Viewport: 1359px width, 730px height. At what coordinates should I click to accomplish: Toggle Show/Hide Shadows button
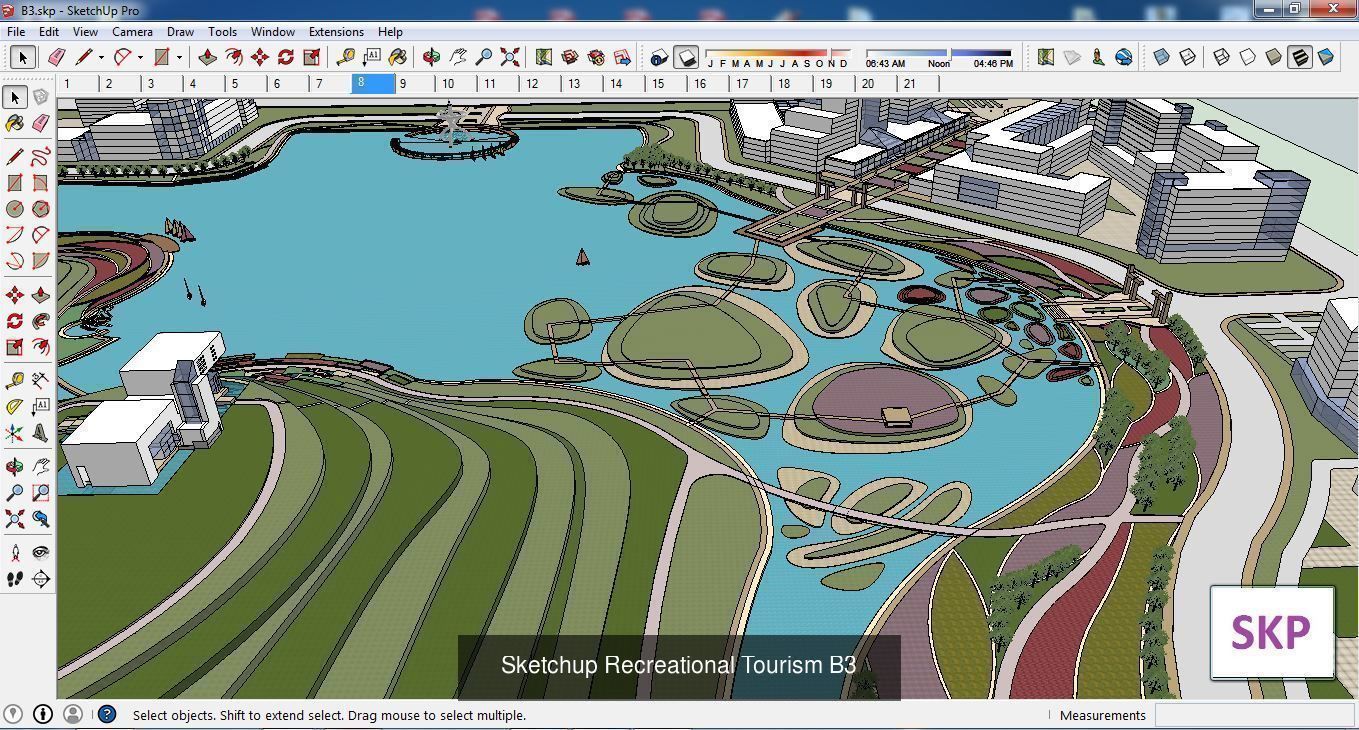[686, 57]
